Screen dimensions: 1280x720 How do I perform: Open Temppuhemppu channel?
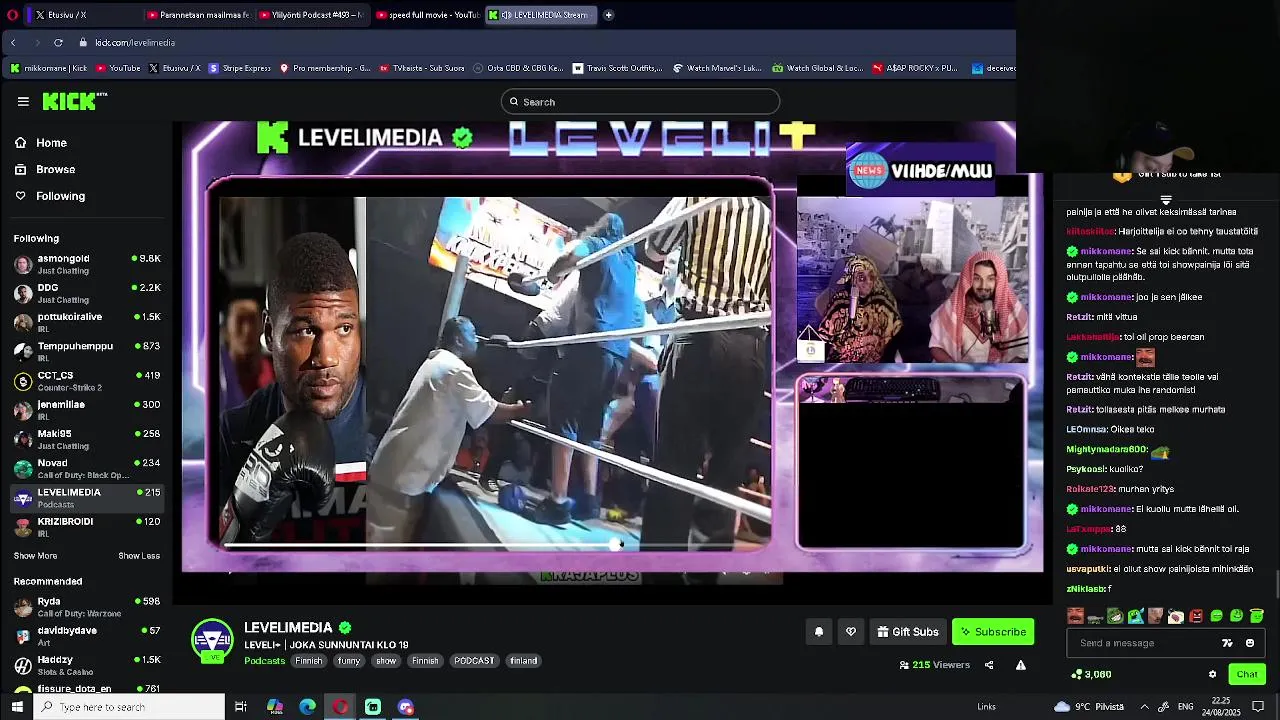tap(86, 351)
